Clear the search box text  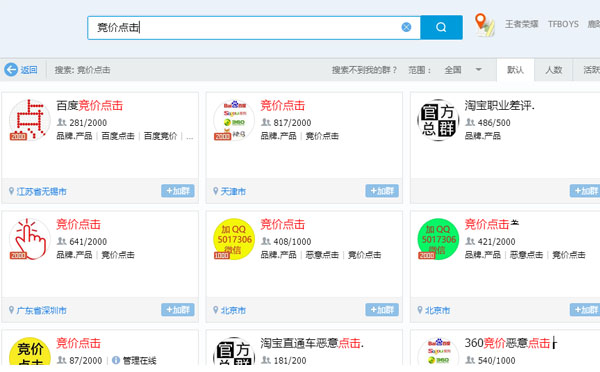pyautogui.click(x=406, y=27)
